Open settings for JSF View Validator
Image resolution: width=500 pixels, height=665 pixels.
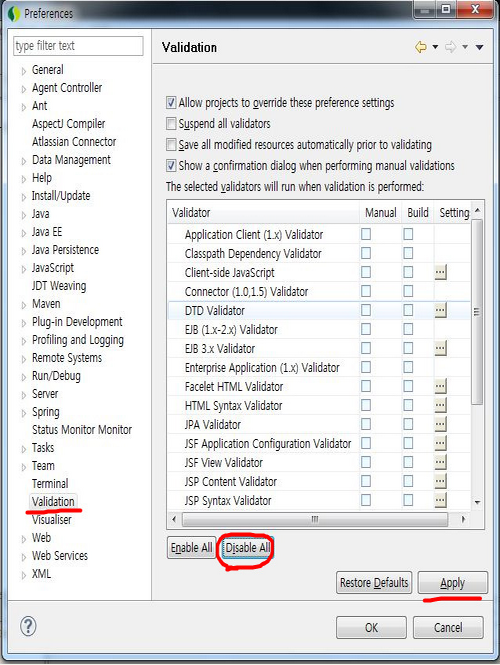440,462
